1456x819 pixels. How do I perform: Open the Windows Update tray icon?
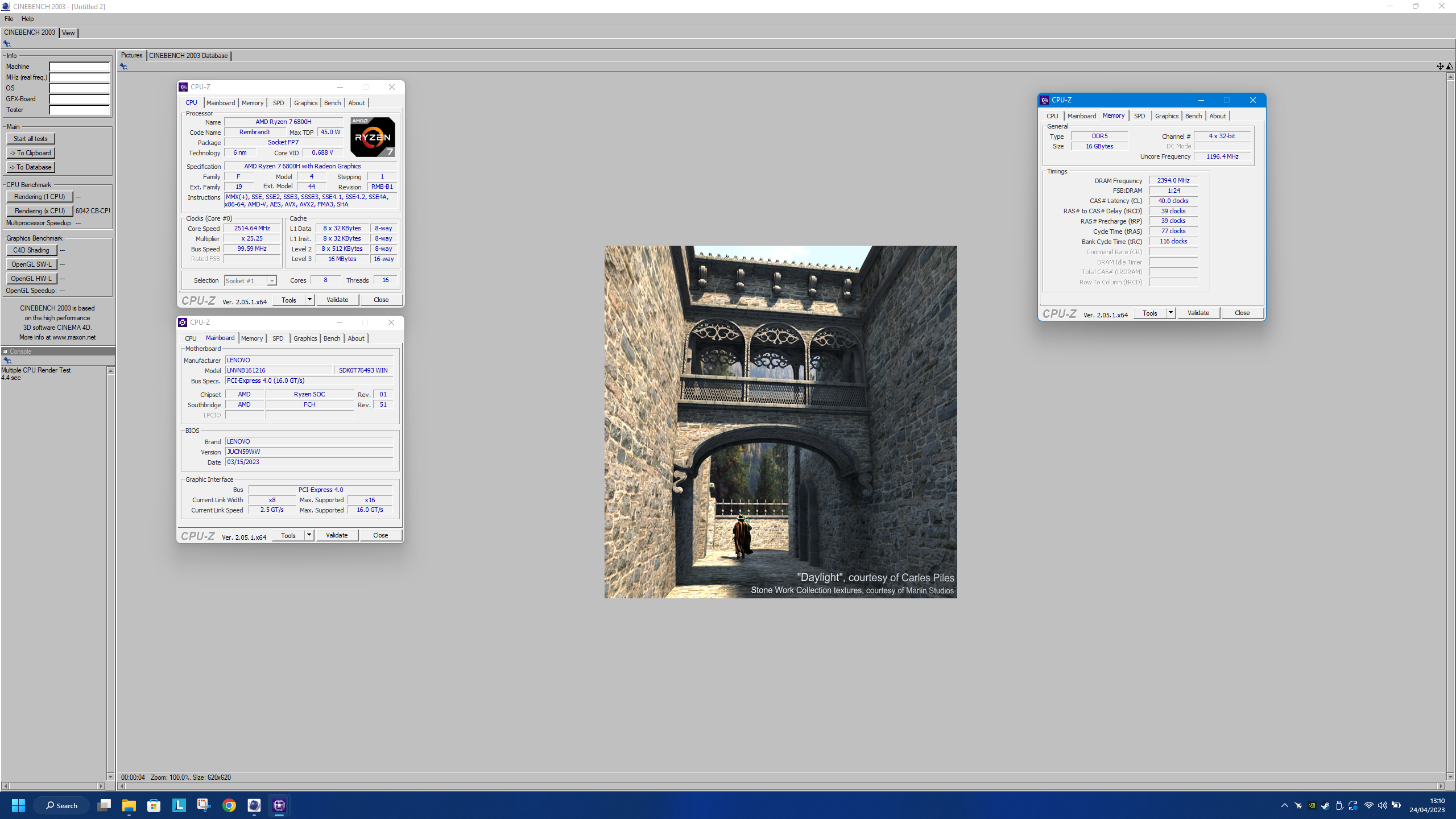click(x=1353, y=805)
